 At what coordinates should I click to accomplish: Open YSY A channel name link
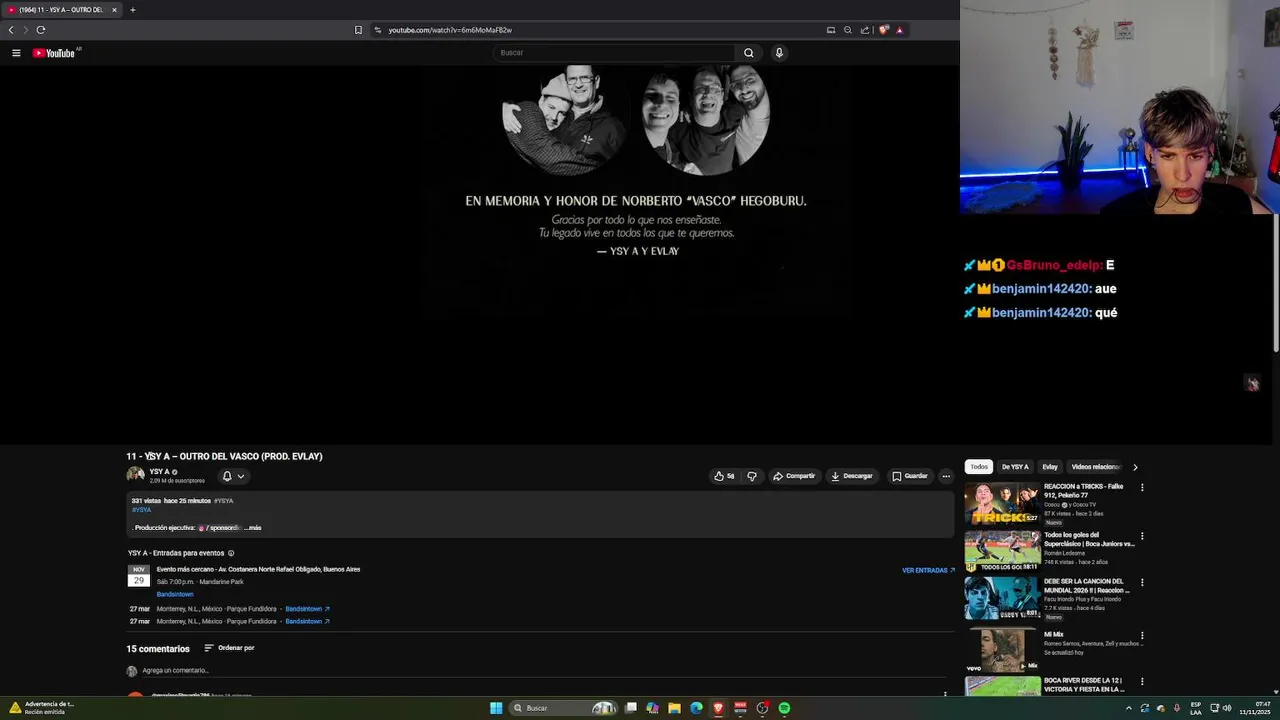pos(159,471)
